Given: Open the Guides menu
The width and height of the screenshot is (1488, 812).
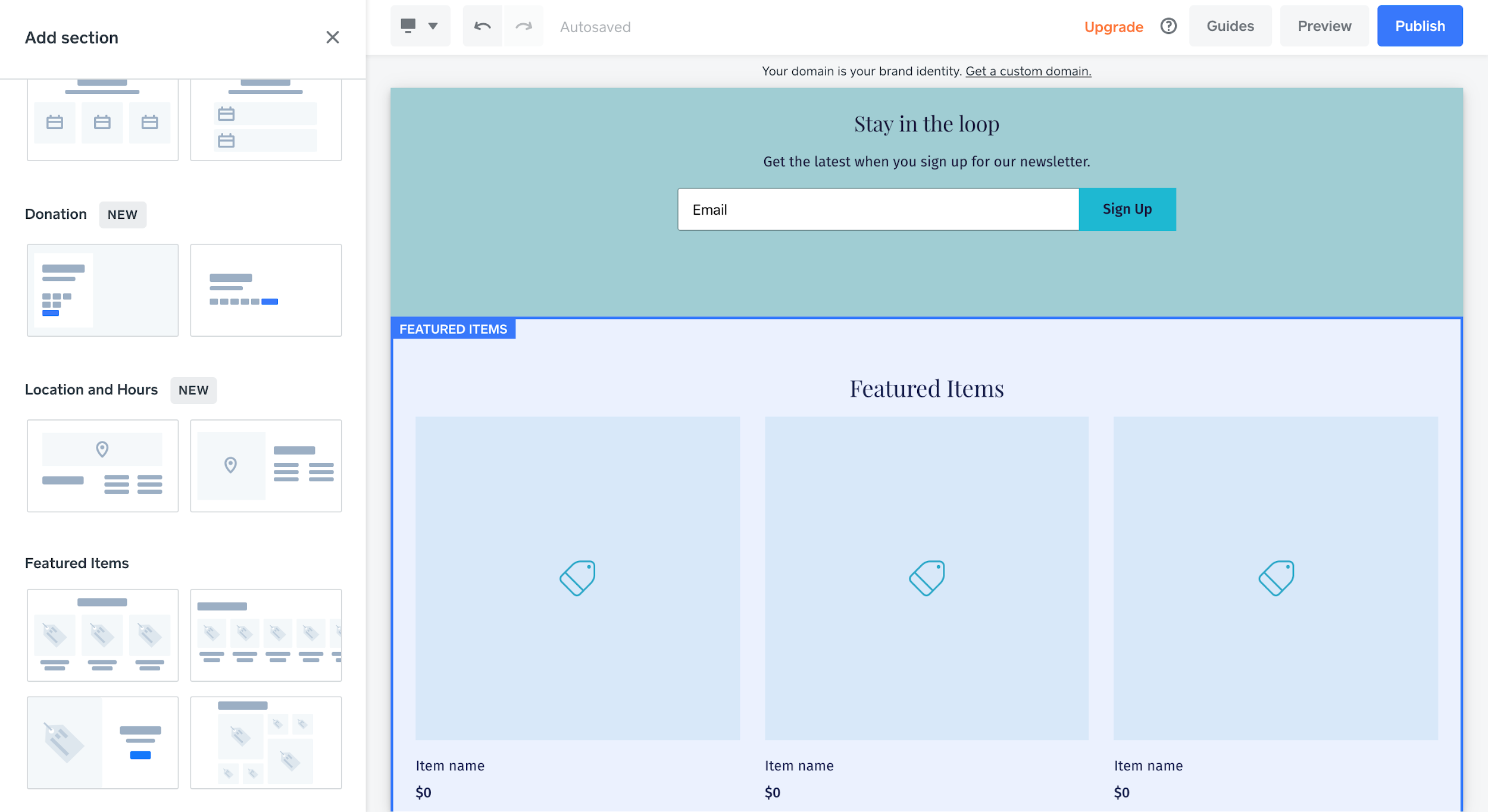Looking at the screenshot, I should pos(1230,26).
